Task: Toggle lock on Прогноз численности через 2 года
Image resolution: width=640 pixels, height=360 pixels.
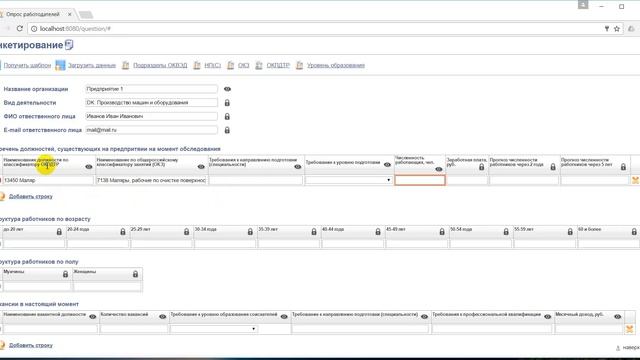Action: (x=553, y=167)
